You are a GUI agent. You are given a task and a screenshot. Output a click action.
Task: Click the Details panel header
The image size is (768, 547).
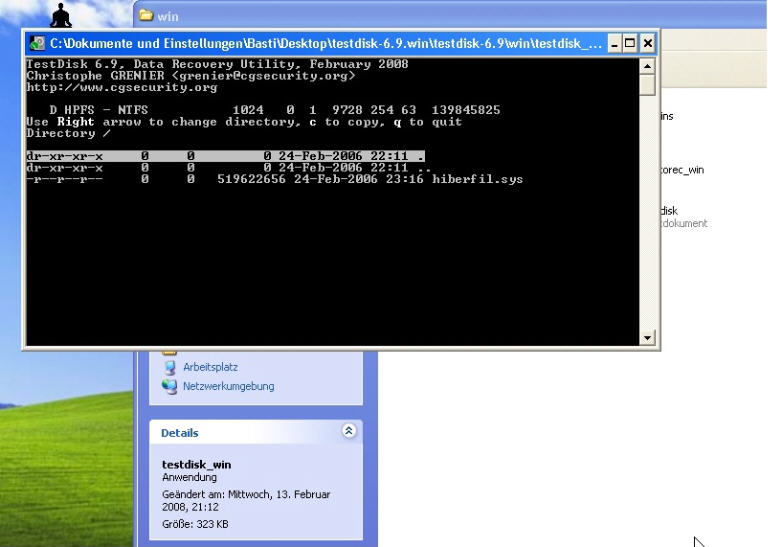pos(256,432)
